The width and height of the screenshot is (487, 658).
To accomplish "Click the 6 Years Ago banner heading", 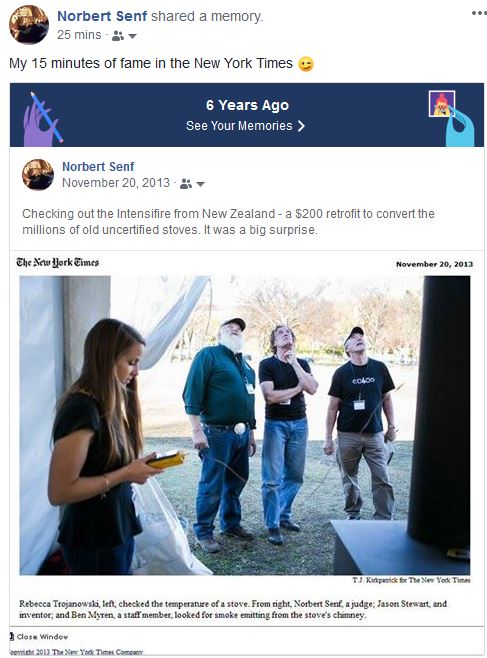I will (x=247, y=105).
